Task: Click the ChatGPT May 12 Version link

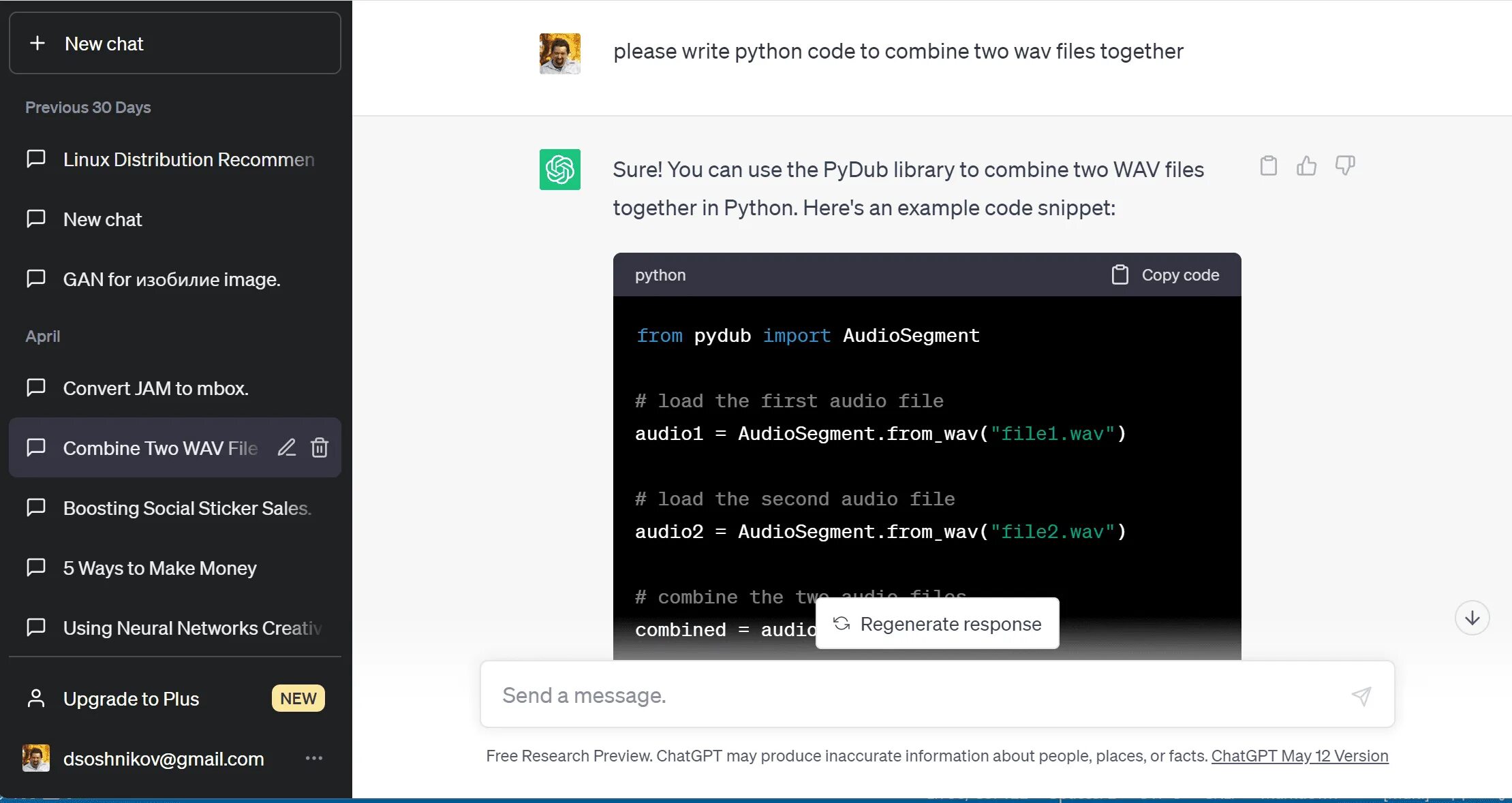Action: pyautogui.click(x=1300, y=756)
